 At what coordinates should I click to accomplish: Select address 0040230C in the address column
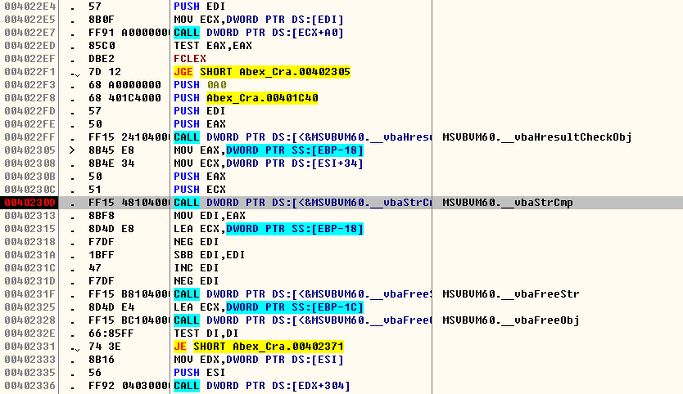(30, 189)
